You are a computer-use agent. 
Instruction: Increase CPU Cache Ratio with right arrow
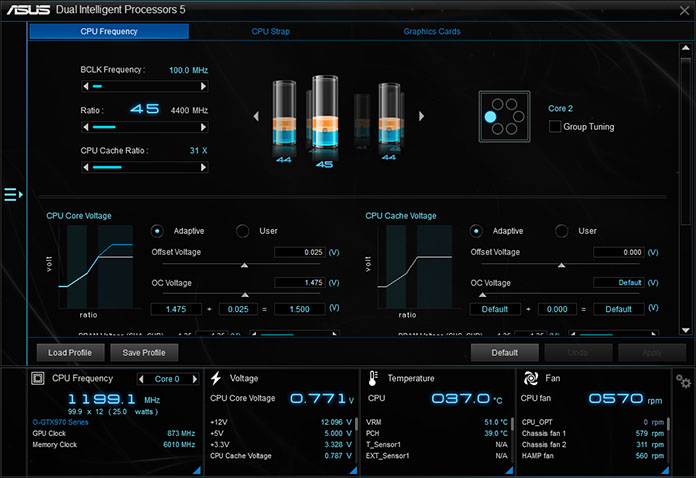(203, 167)
